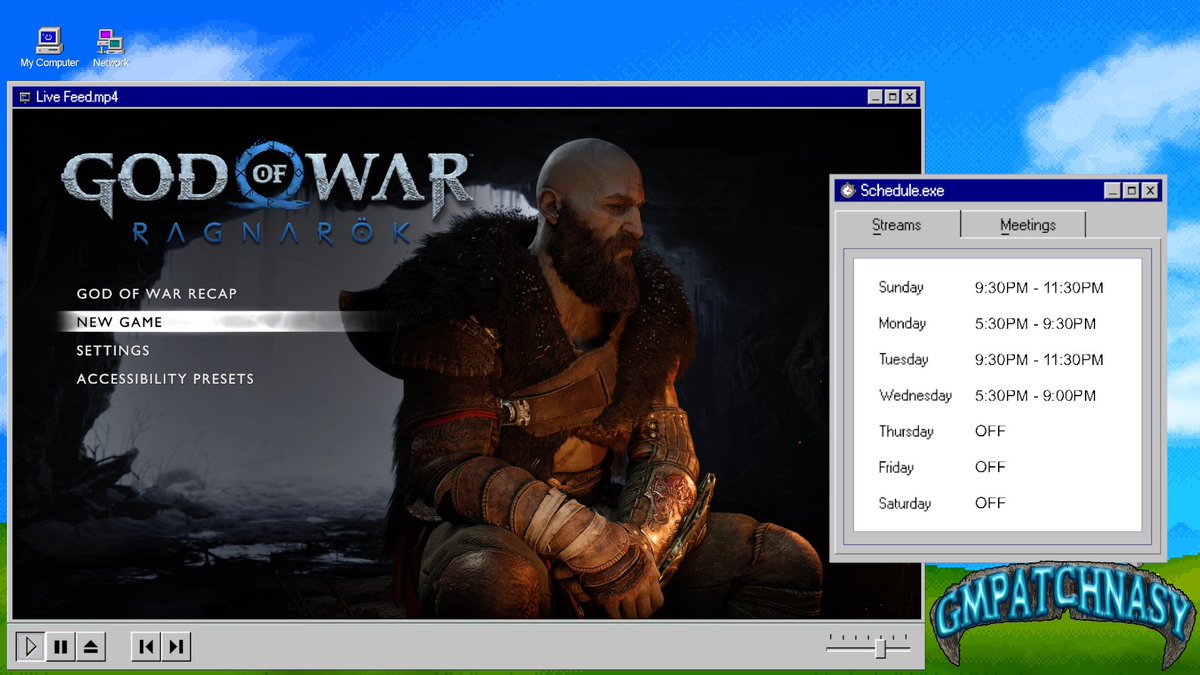Screen dimensions: 1200x675
Task: Click the volume slider handle in player
Action: 880,648
